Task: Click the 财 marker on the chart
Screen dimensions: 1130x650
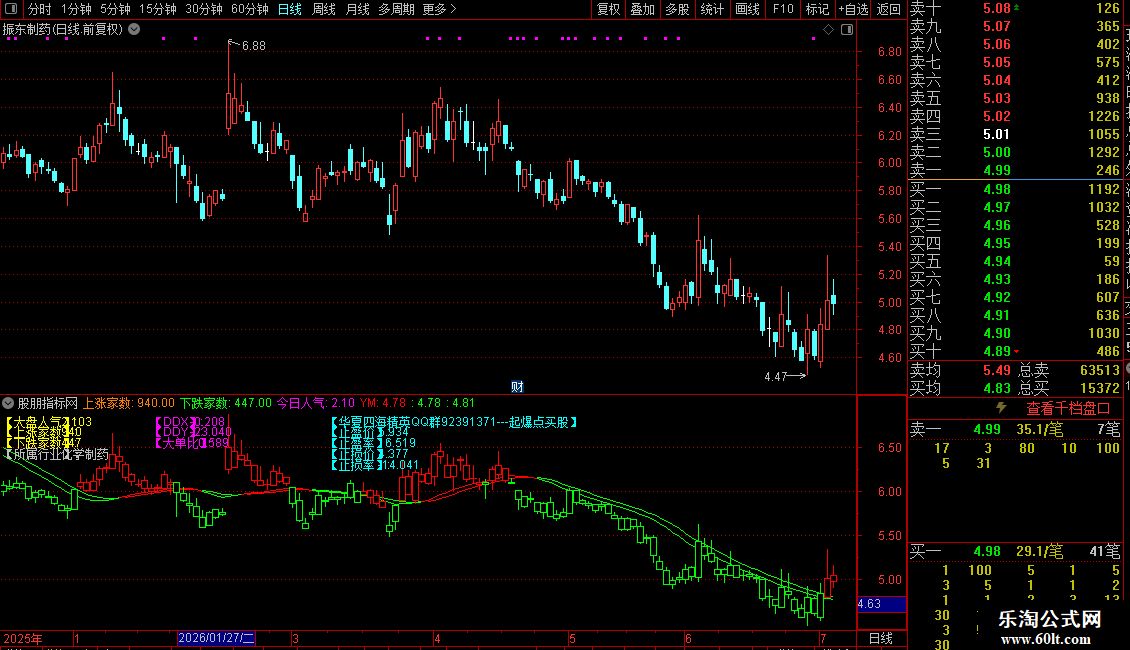Action: pyautogui.click(x=517, y=387)
